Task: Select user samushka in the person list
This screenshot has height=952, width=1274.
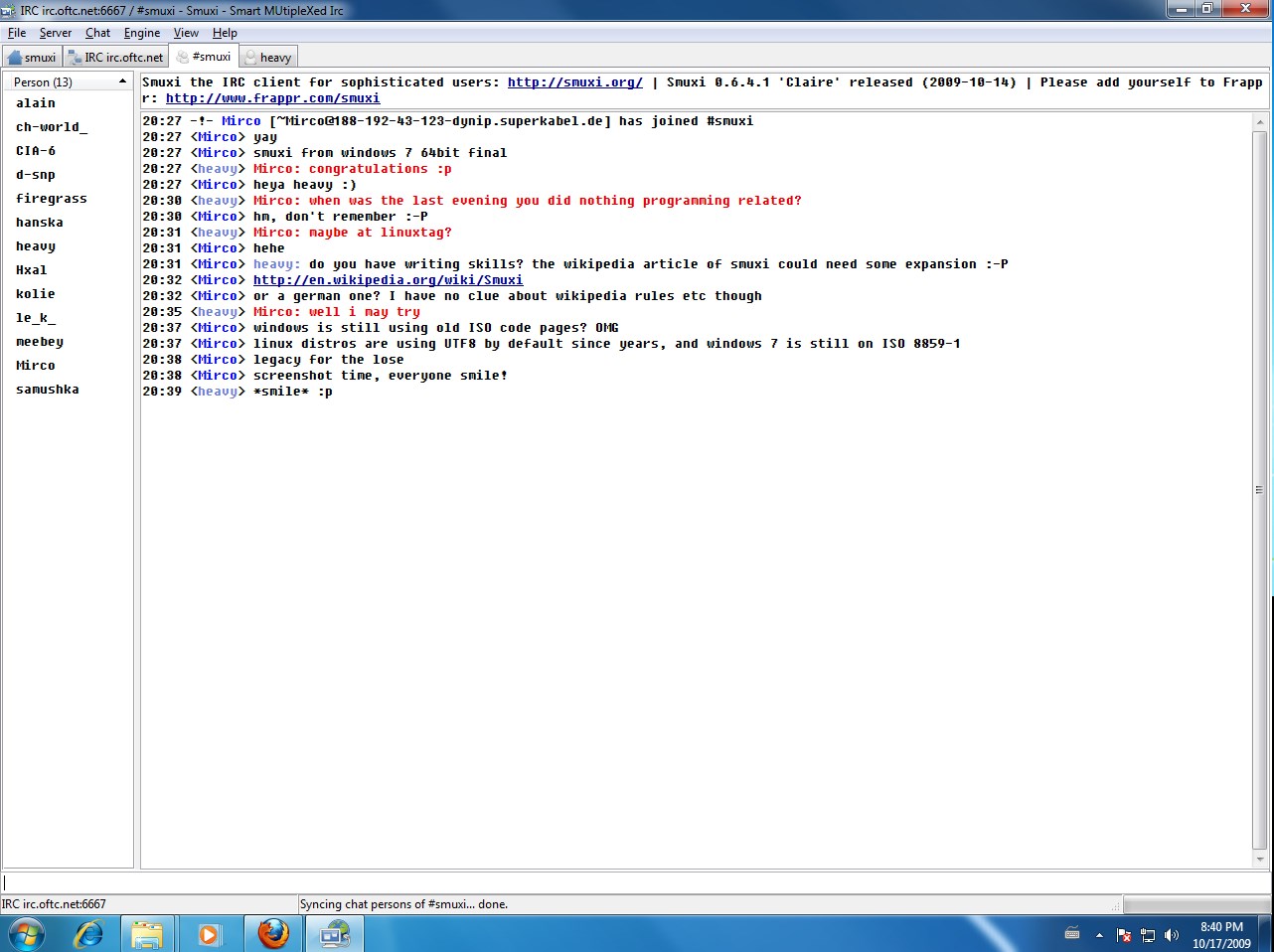Action: point(48,390)
